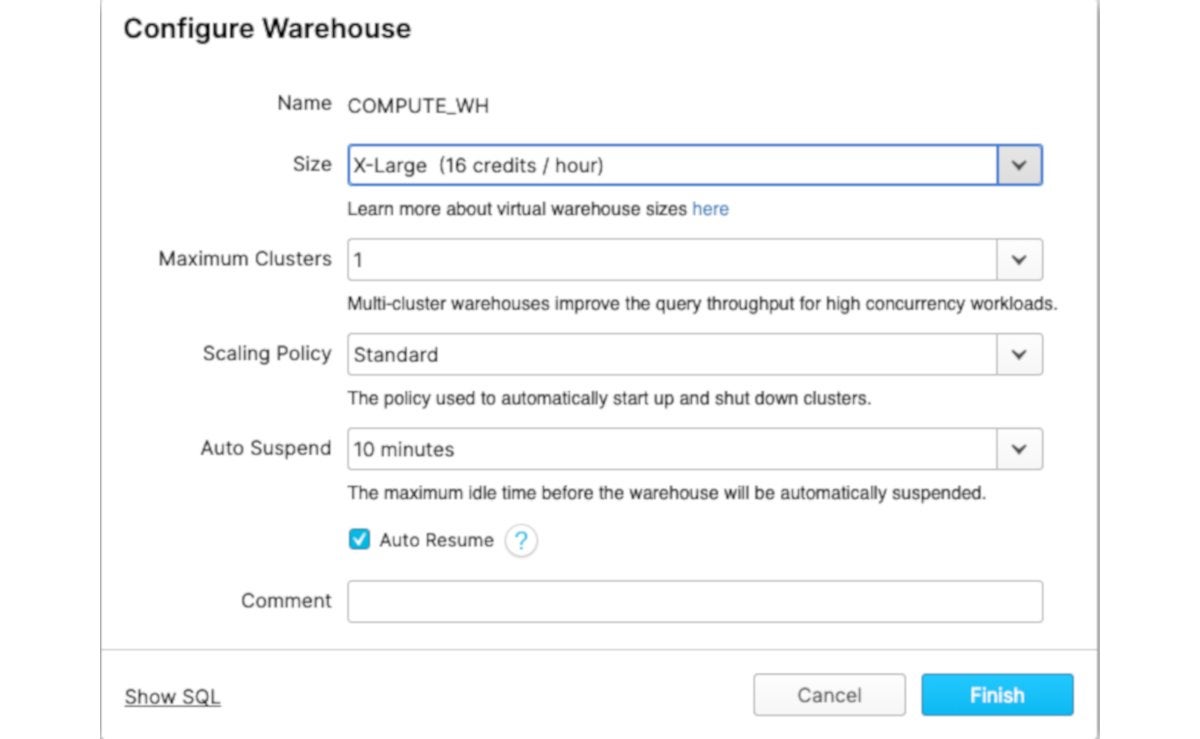Click the maximum idle time description text
This screenshot has width=1200, height=739.
(667, 493)
